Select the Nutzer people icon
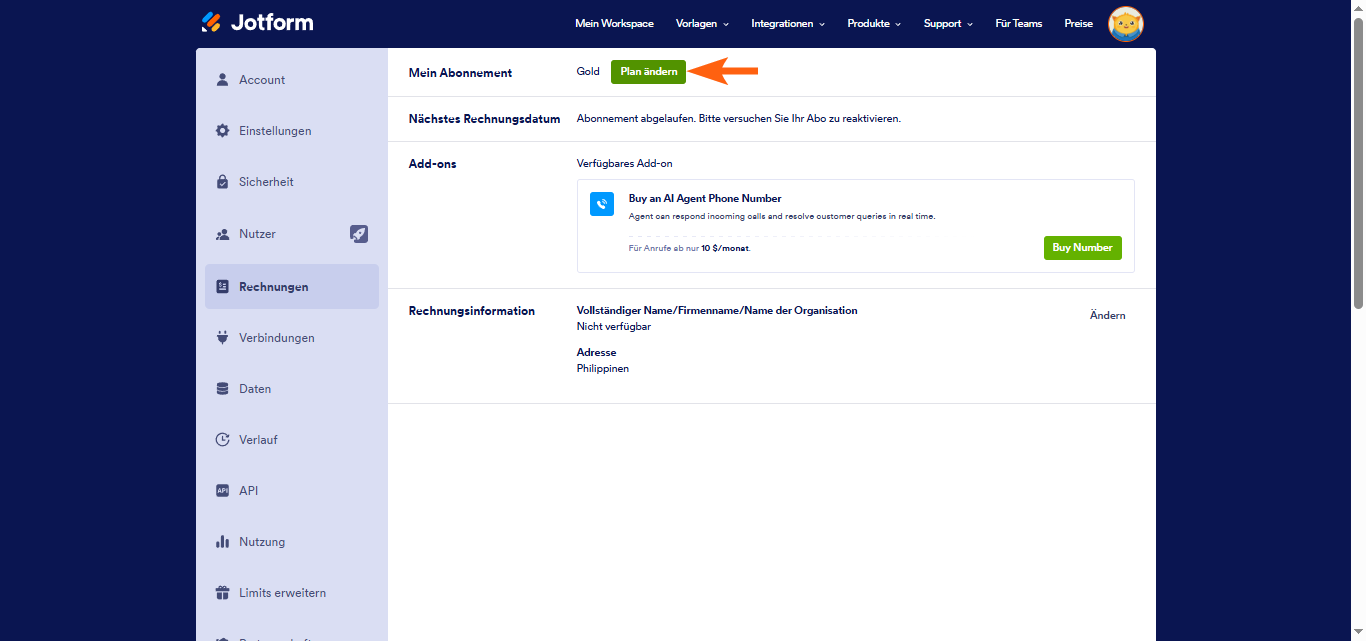 coord(223,234)
